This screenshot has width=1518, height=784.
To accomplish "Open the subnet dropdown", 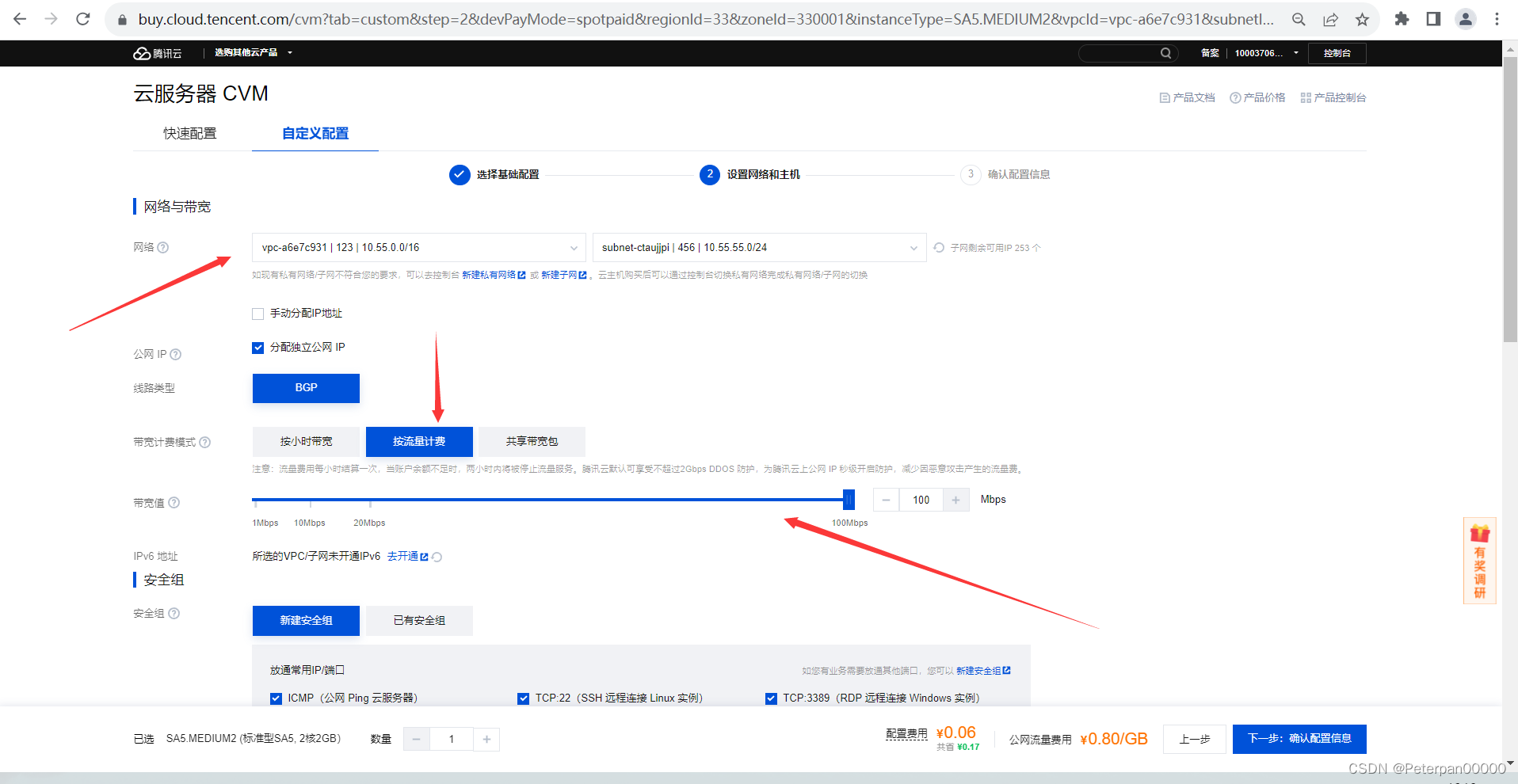I will pos(759,248).
